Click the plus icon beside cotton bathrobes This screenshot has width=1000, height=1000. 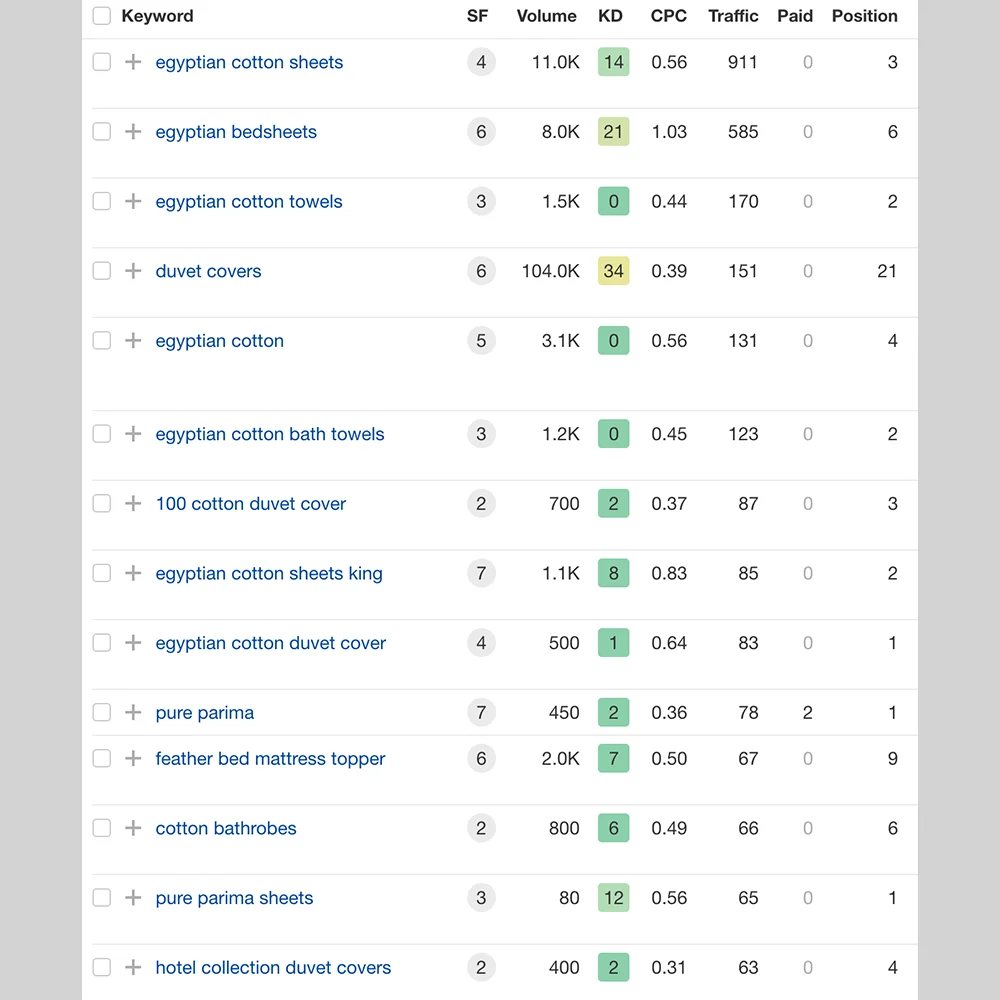(x=133, y=828)
